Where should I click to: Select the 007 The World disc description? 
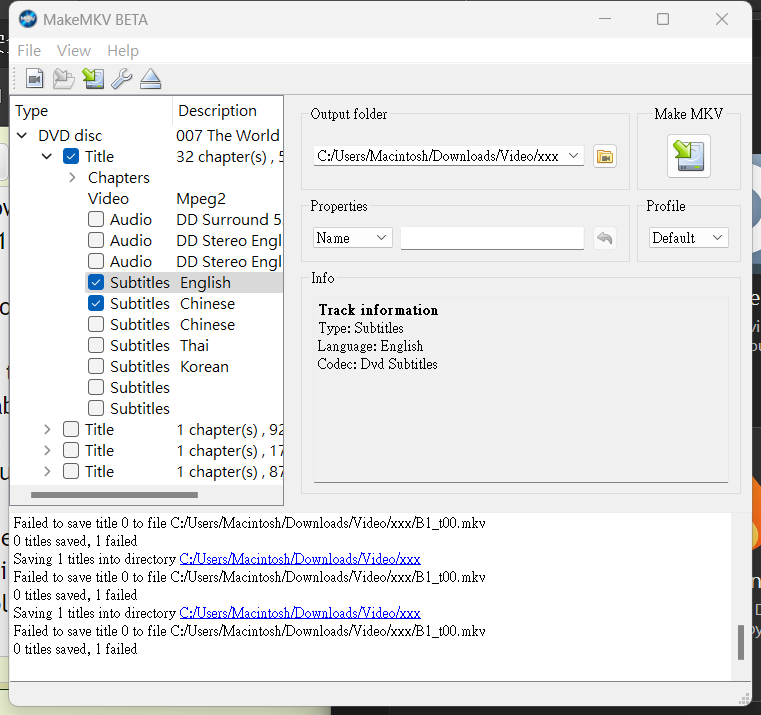(228, 135)
